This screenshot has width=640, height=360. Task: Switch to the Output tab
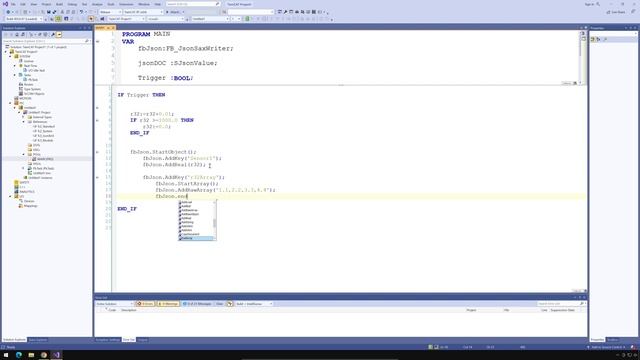[x=142, y=340]
